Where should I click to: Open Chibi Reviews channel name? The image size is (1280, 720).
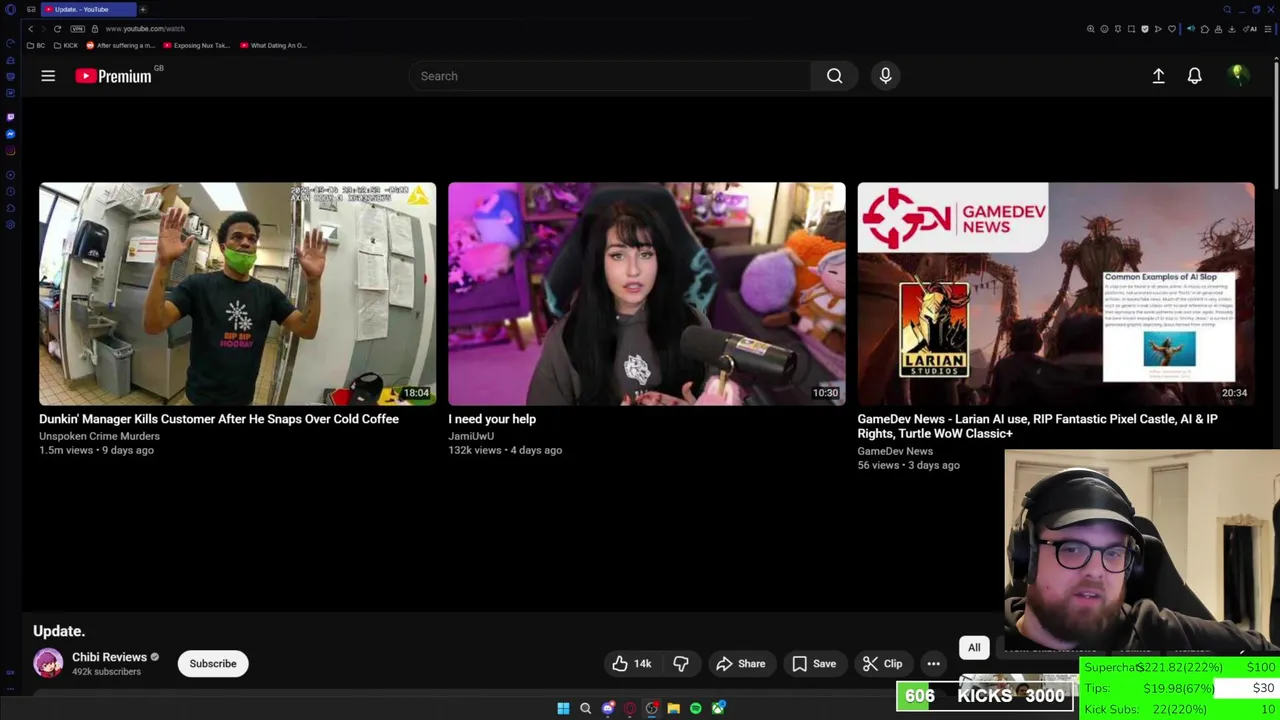coord(109,657)
